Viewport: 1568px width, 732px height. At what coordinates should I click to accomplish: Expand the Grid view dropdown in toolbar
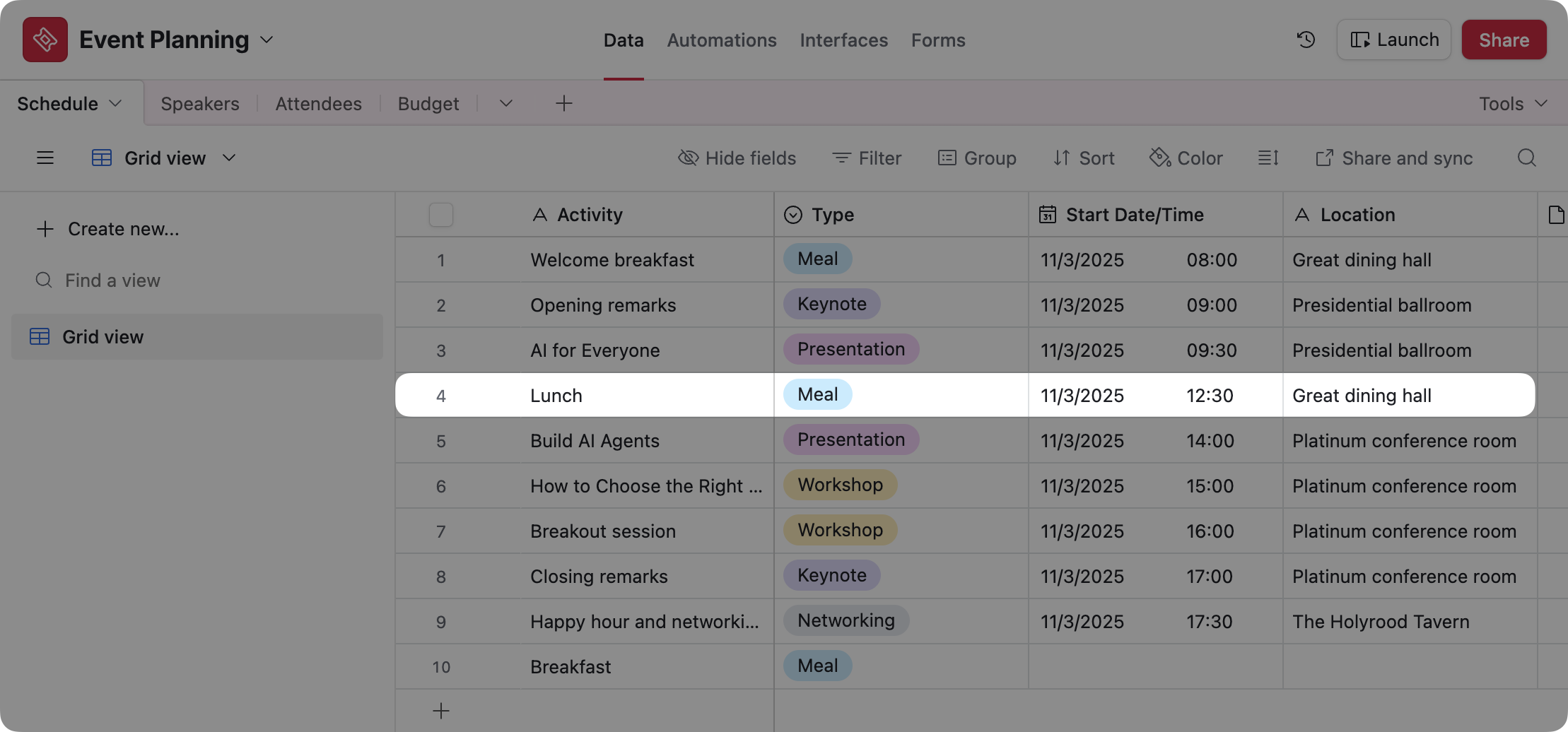(229, 158)
